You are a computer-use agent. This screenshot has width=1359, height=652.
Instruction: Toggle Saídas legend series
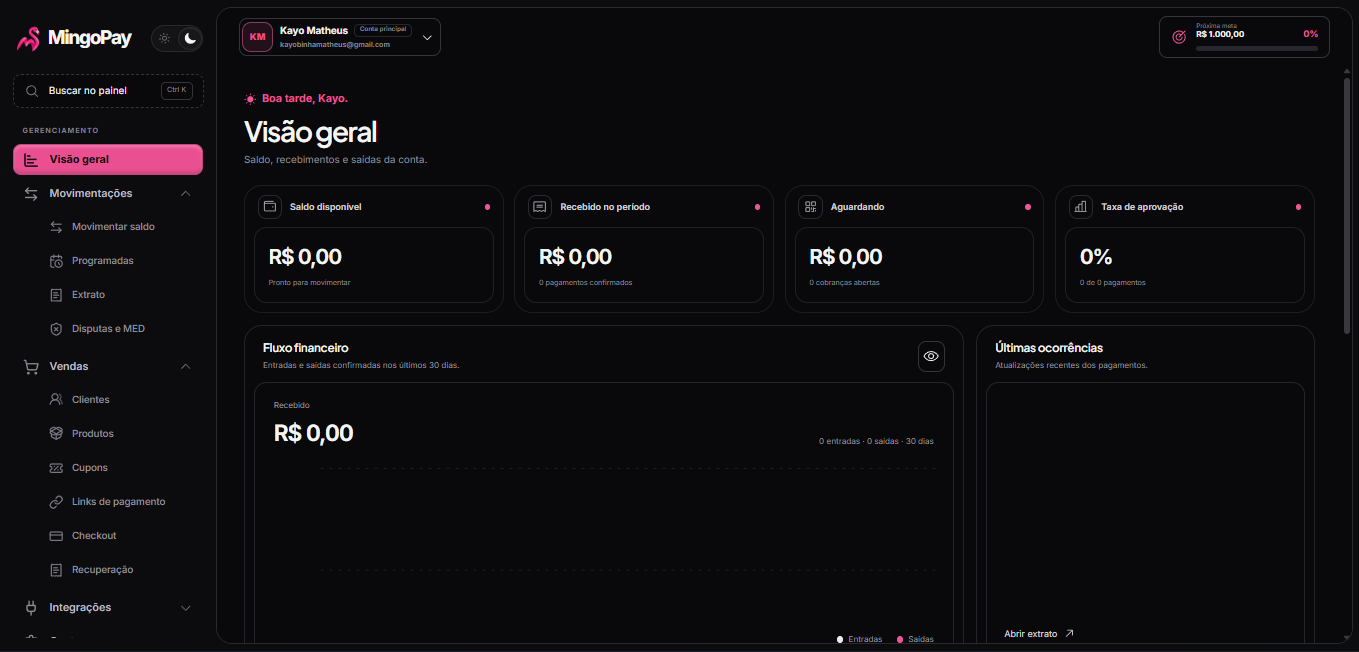915,639
